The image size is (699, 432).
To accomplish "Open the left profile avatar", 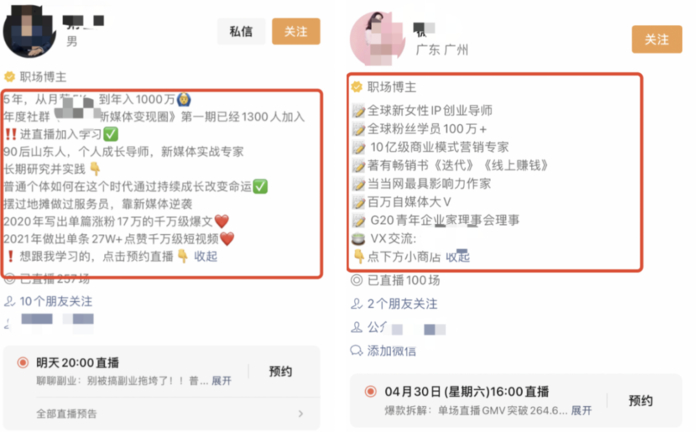I will [x=29, y=30].
